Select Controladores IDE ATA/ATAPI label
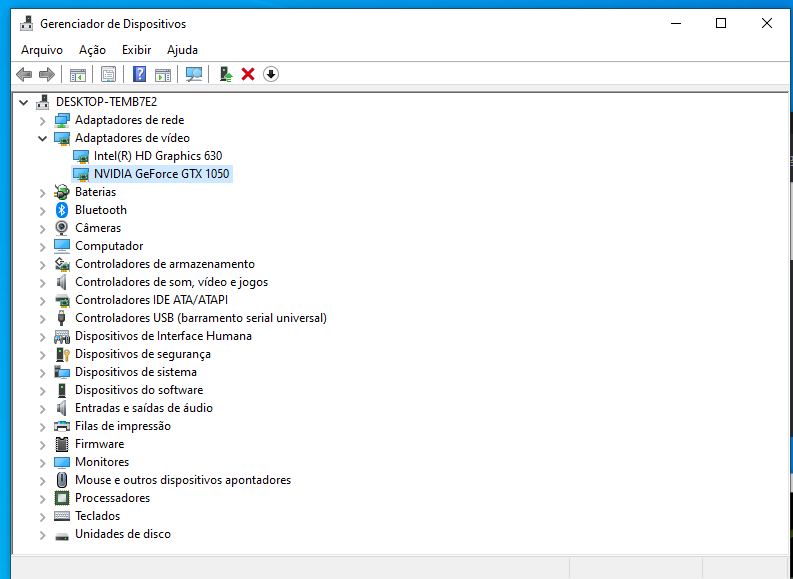 [x=151, y=300]
